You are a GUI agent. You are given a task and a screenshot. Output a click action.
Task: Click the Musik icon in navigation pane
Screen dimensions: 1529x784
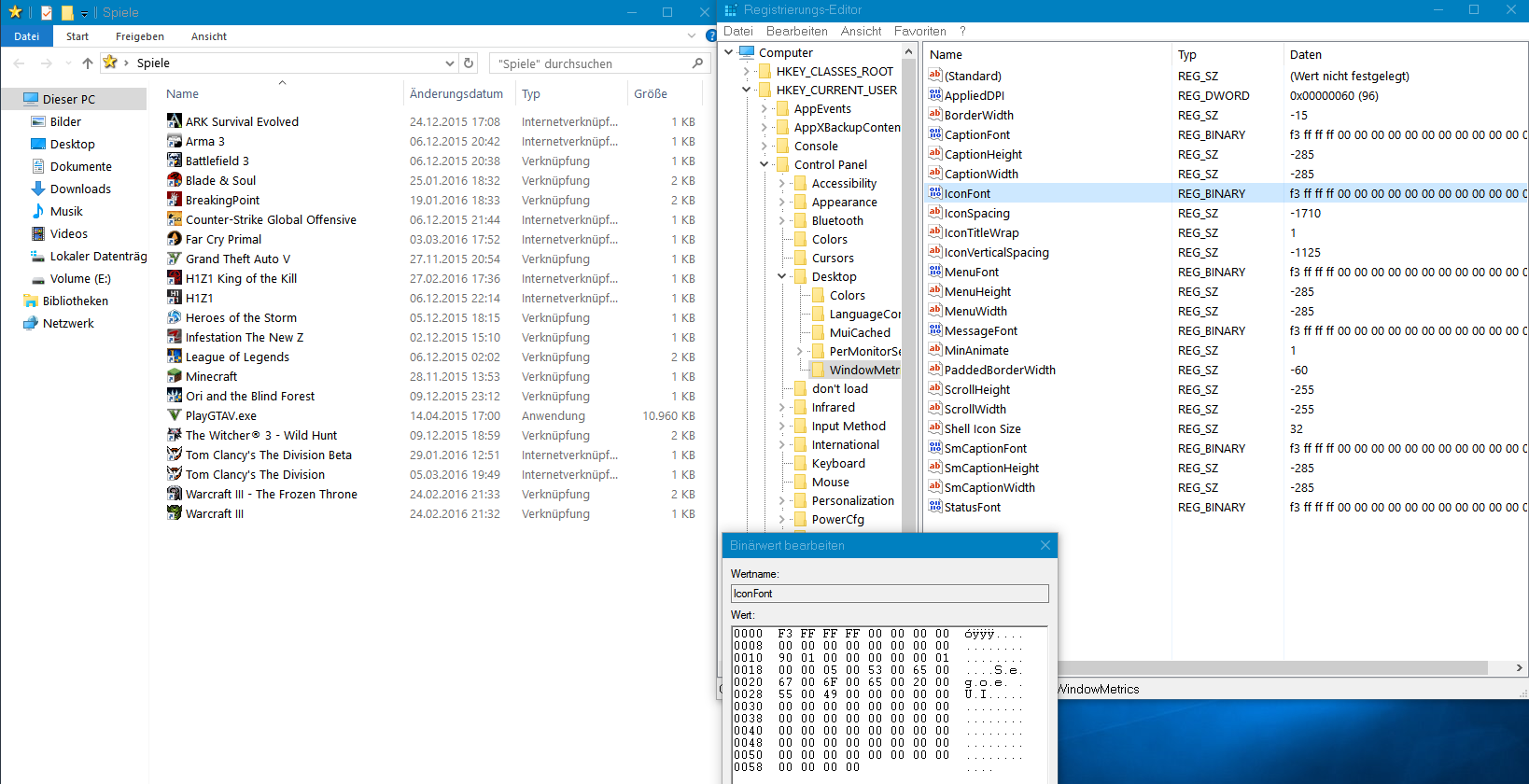[38, 211]
